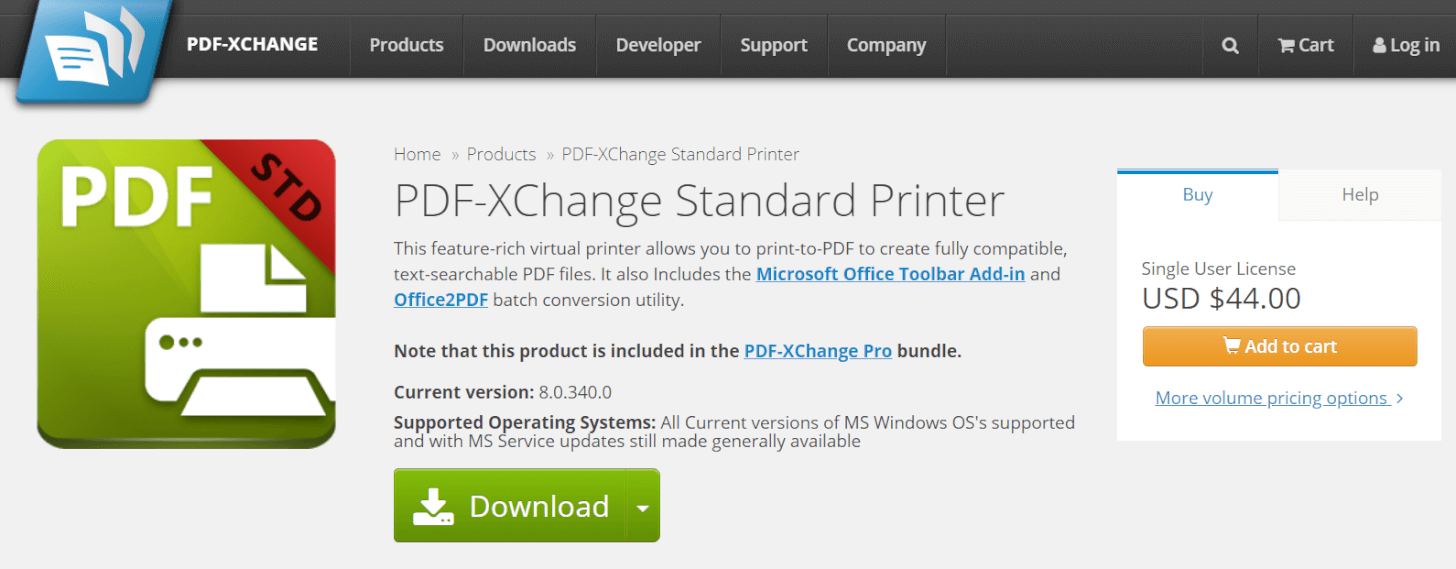Open the Support menu

773,45
